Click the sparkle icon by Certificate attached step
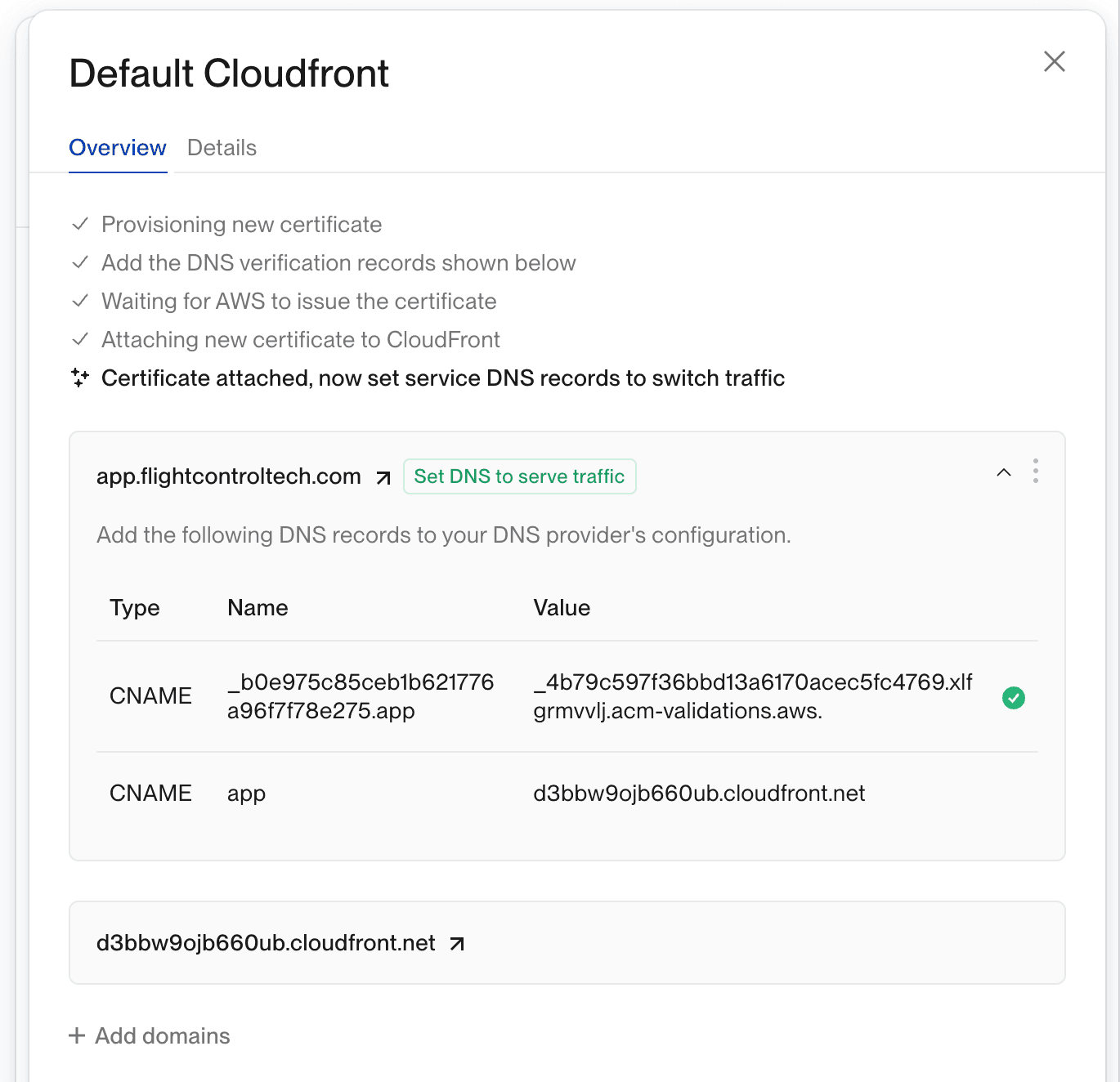Screen dimensions: 1120x1082 pyautogui.click(x=80, y=378)
